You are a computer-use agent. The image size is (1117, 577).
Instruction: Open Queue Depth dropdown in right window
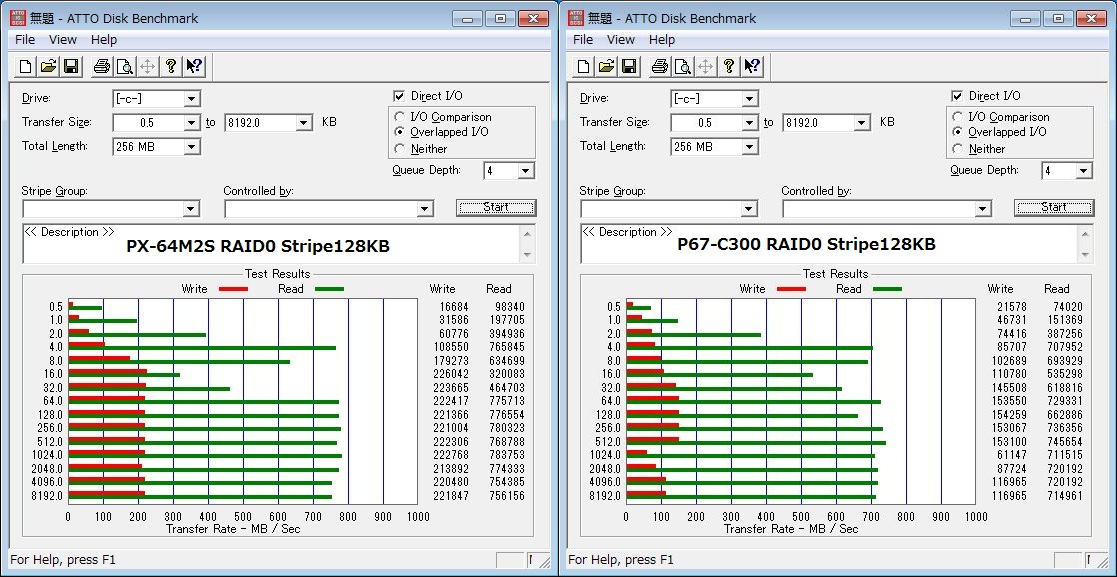(x=1084, y=171)
